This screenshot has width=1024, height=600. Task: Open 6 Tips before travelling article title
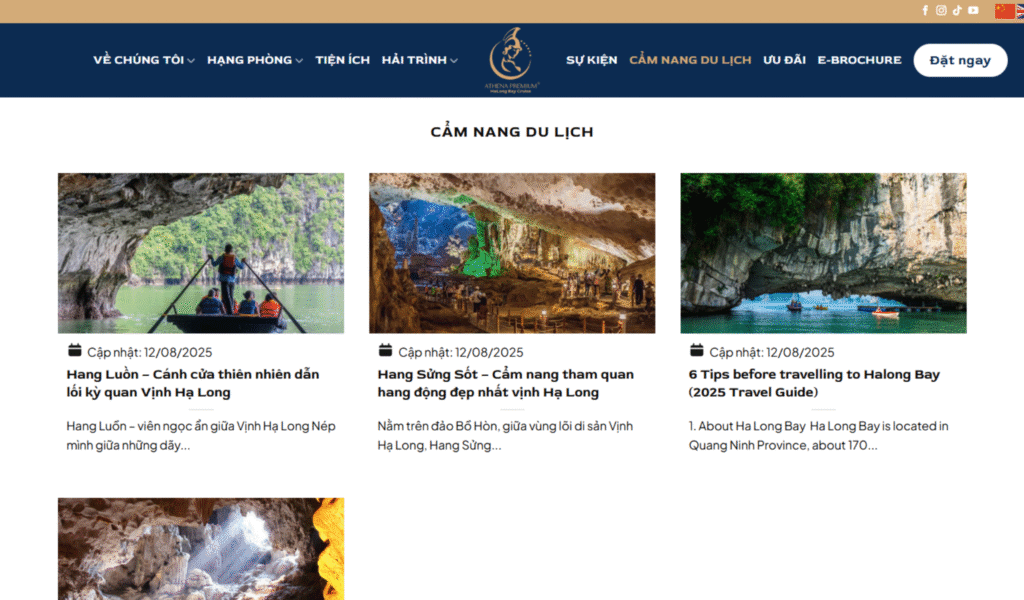click(814, 383)
